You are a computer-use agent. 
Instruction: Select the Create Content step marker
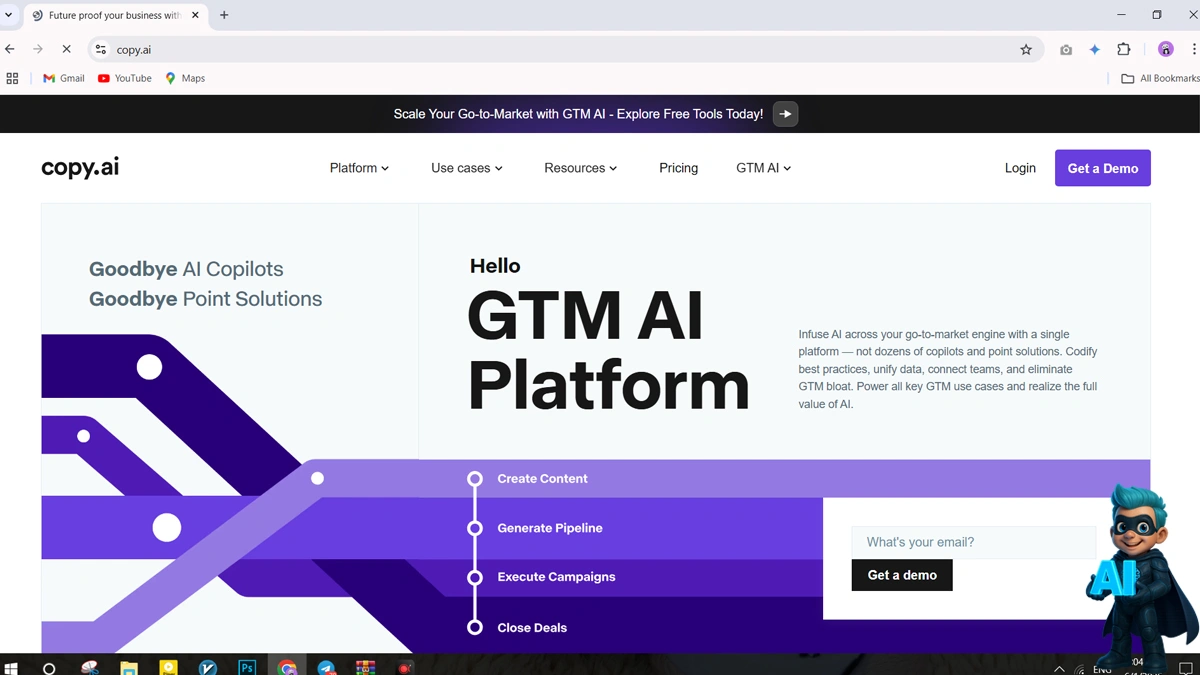[475, 479]
